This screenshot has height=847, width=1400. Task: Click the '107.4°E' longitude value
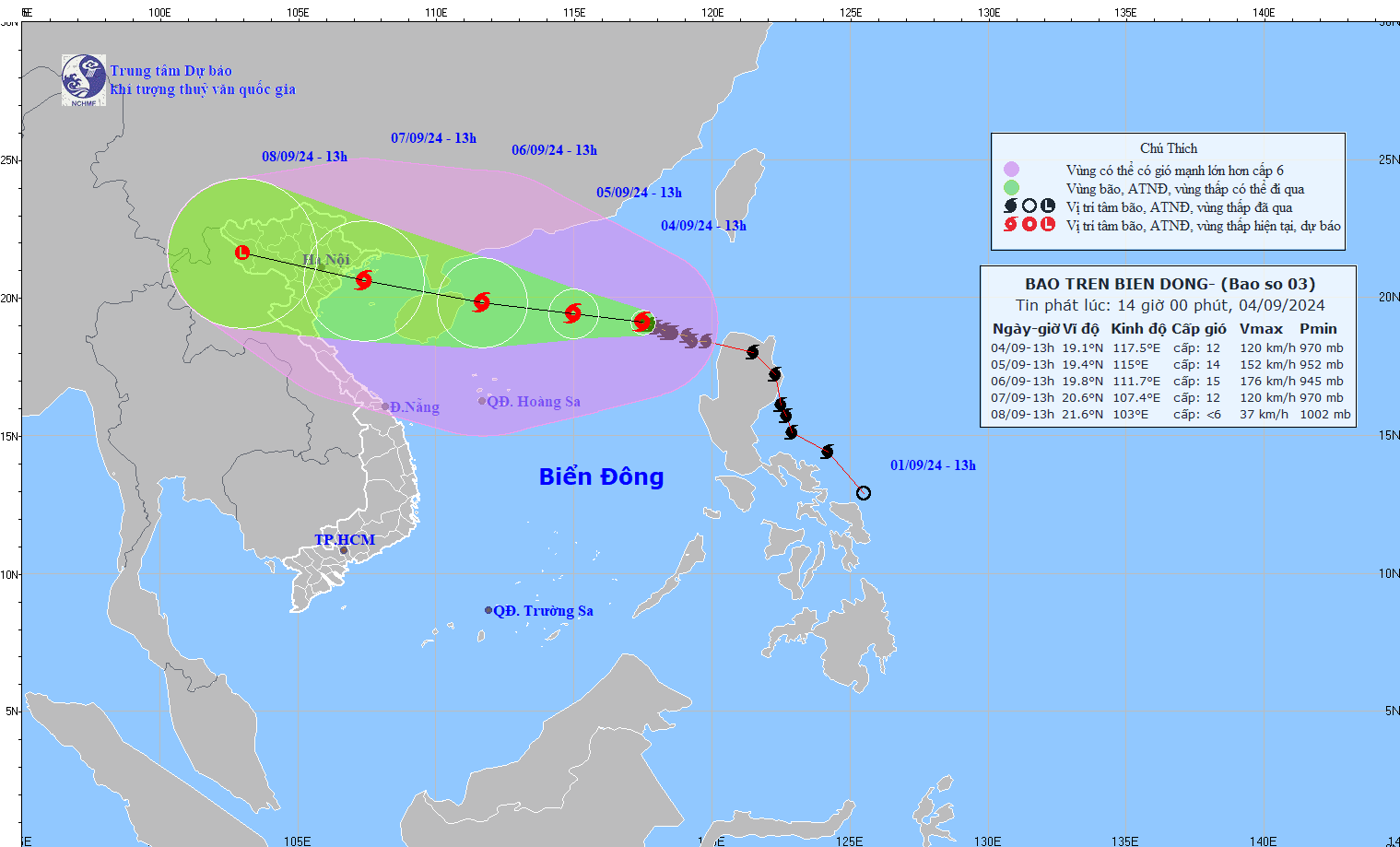tap(1136, 398)
